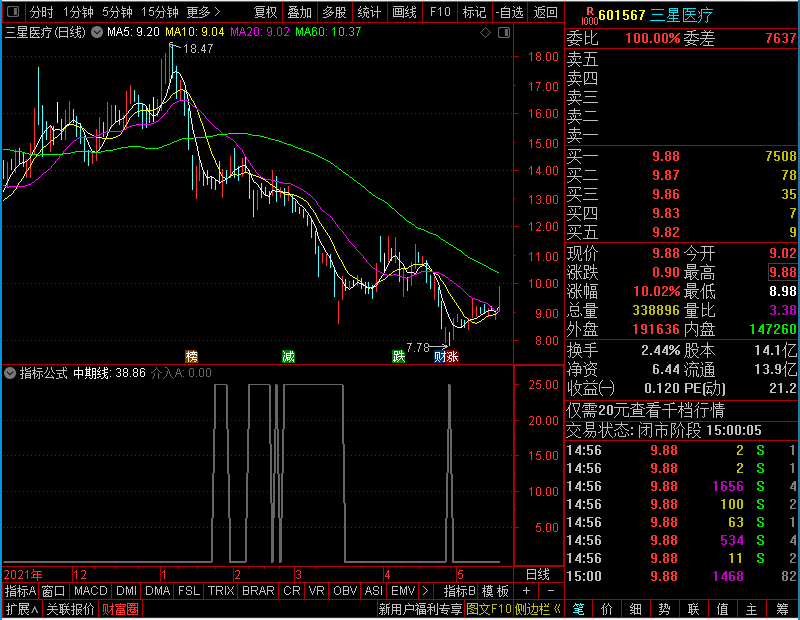Screen dimensions: 800x620
Task: Click the stock name 601567 三星医疗
Action: click(x=656, y=15)
